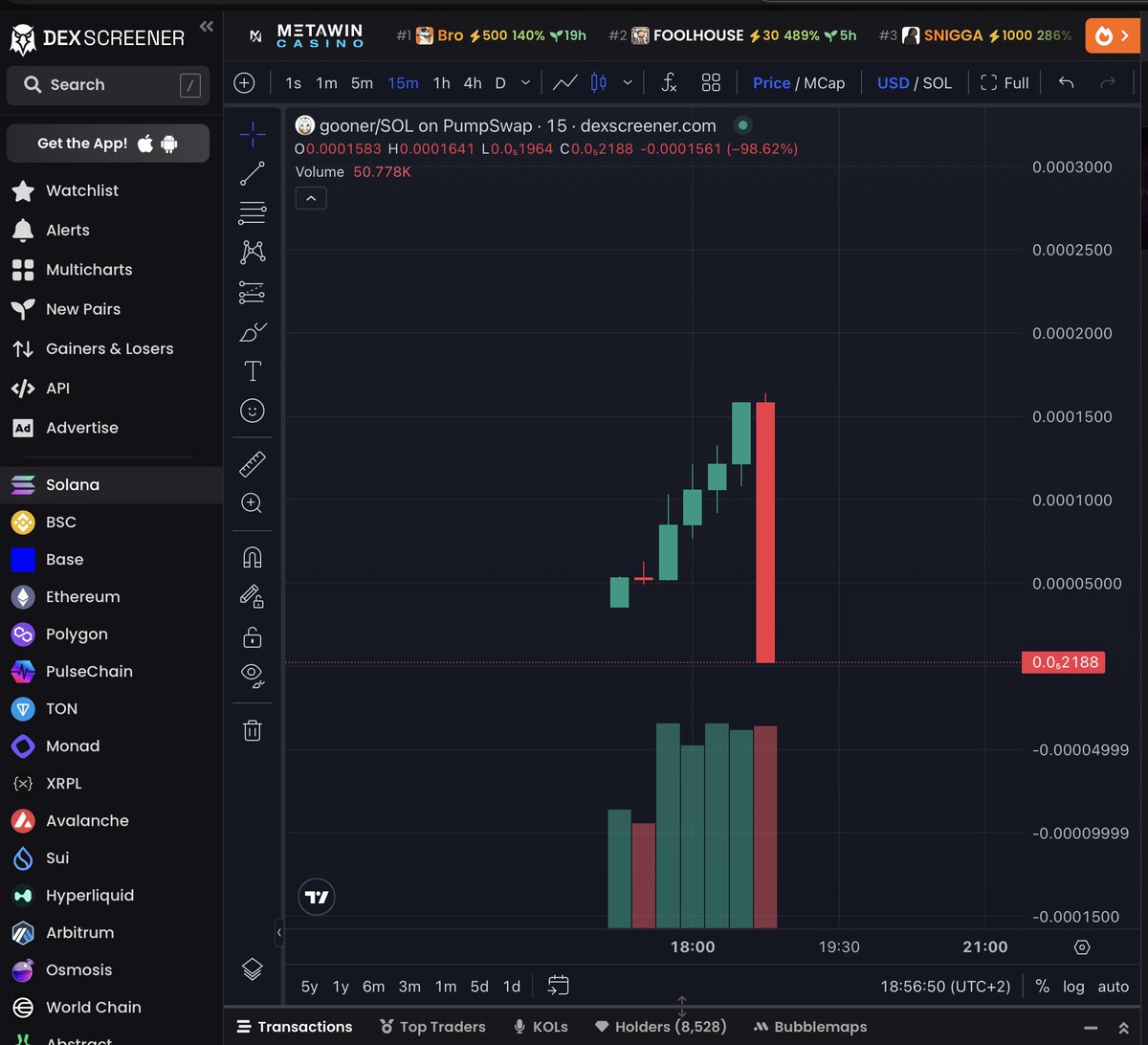Image resolution: width=1148 pixels, height=1045 pixels.
Task: Click the TradingView logo badge
Action: tap(317, 897)
